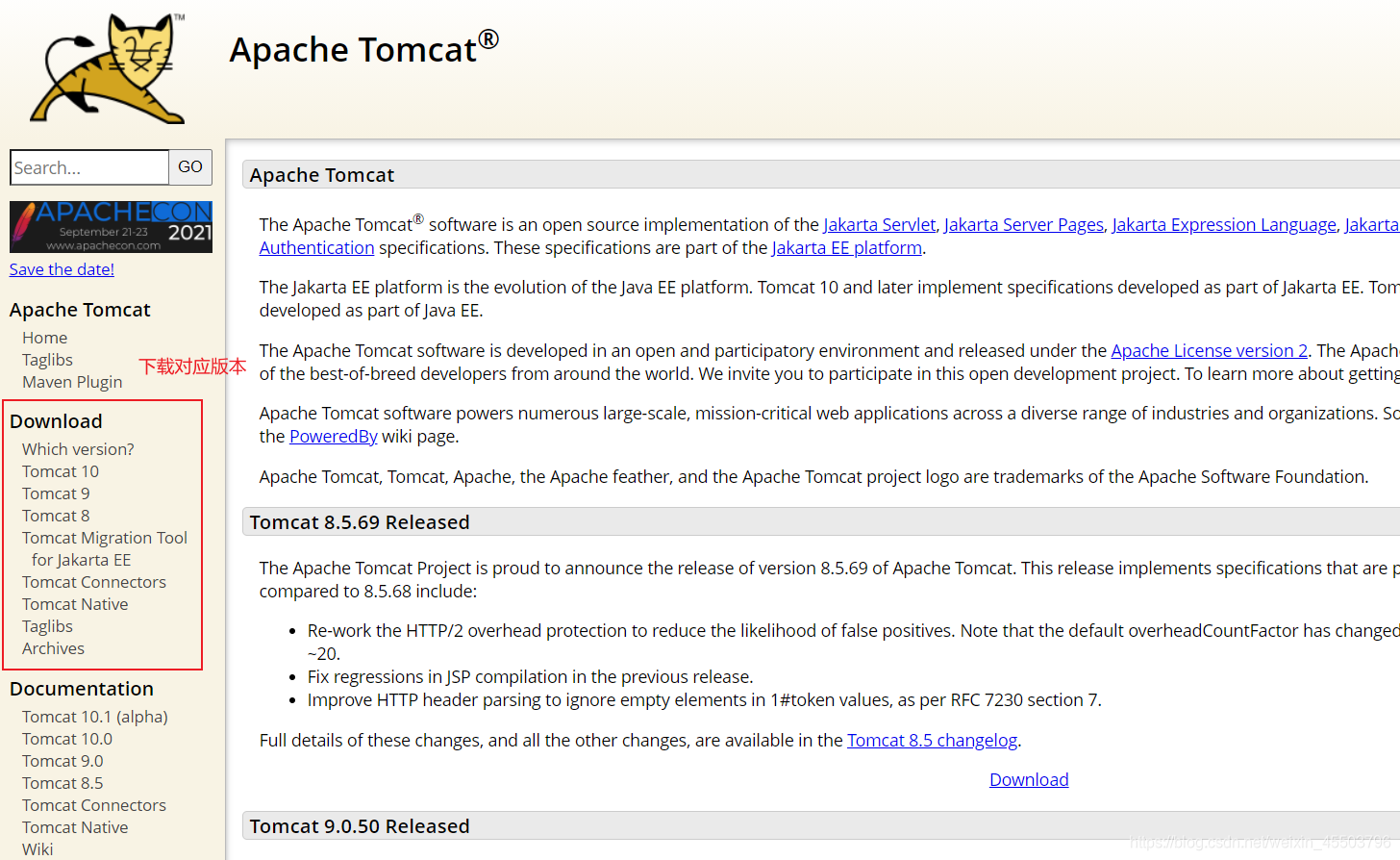The image size is (1400, 860).
Task: Click the 'Download' sidebar heading
Action: (x=56, y=421)
